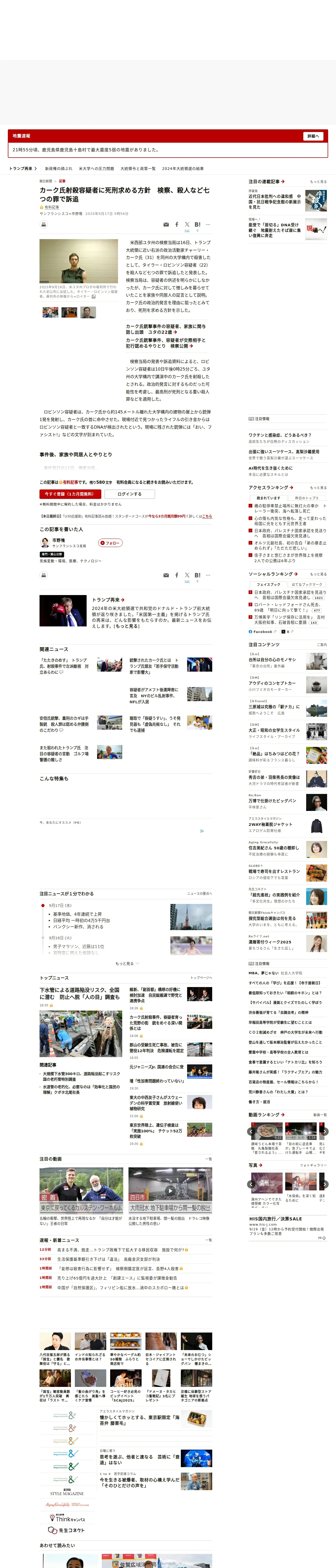Click 一覧 link beside 速報・新着ニュース
The height and width of the screenshot is (1568, 336).
click(x=209, y=1240)
